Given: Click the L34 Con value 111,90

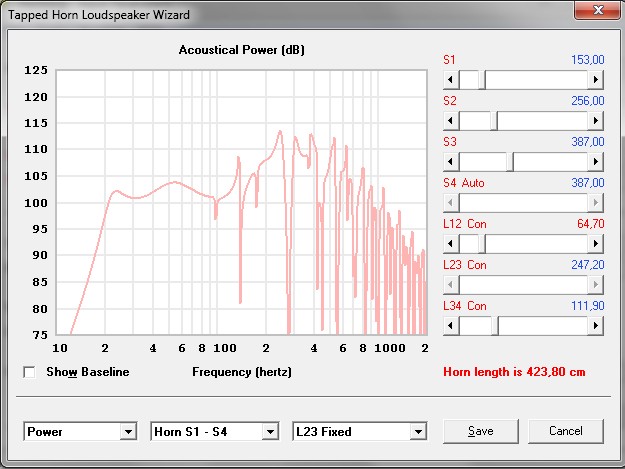Looking at the screenshot, I should 588,306.
